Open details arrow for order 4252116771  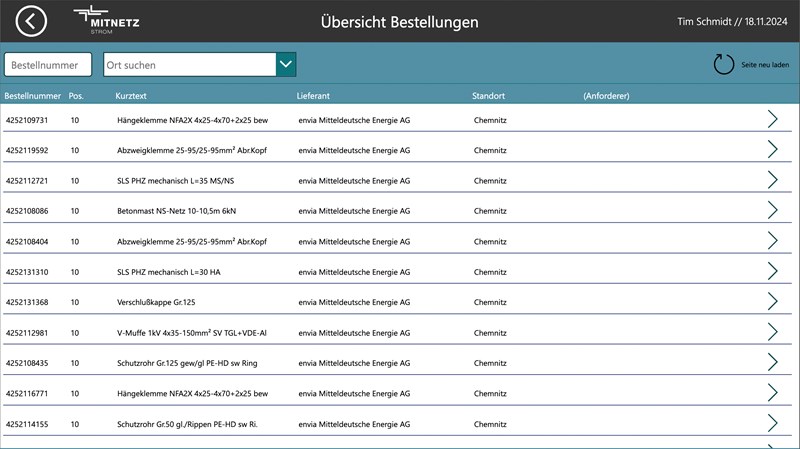click(x=772, y=392)
